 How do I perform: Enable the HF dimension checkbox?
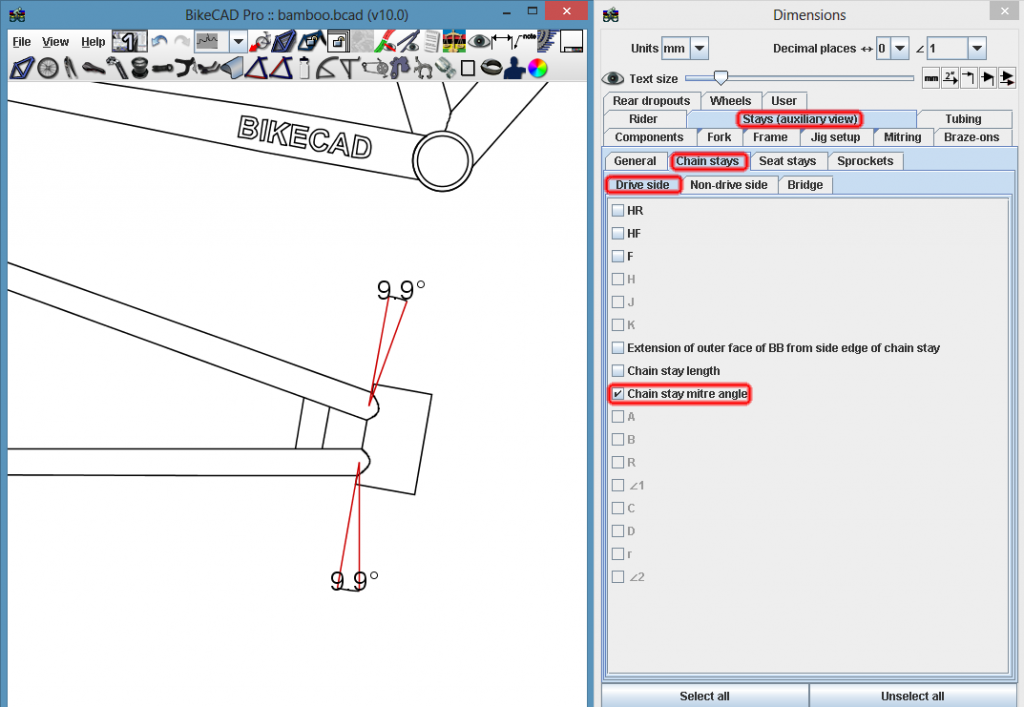tap(618, 233)
